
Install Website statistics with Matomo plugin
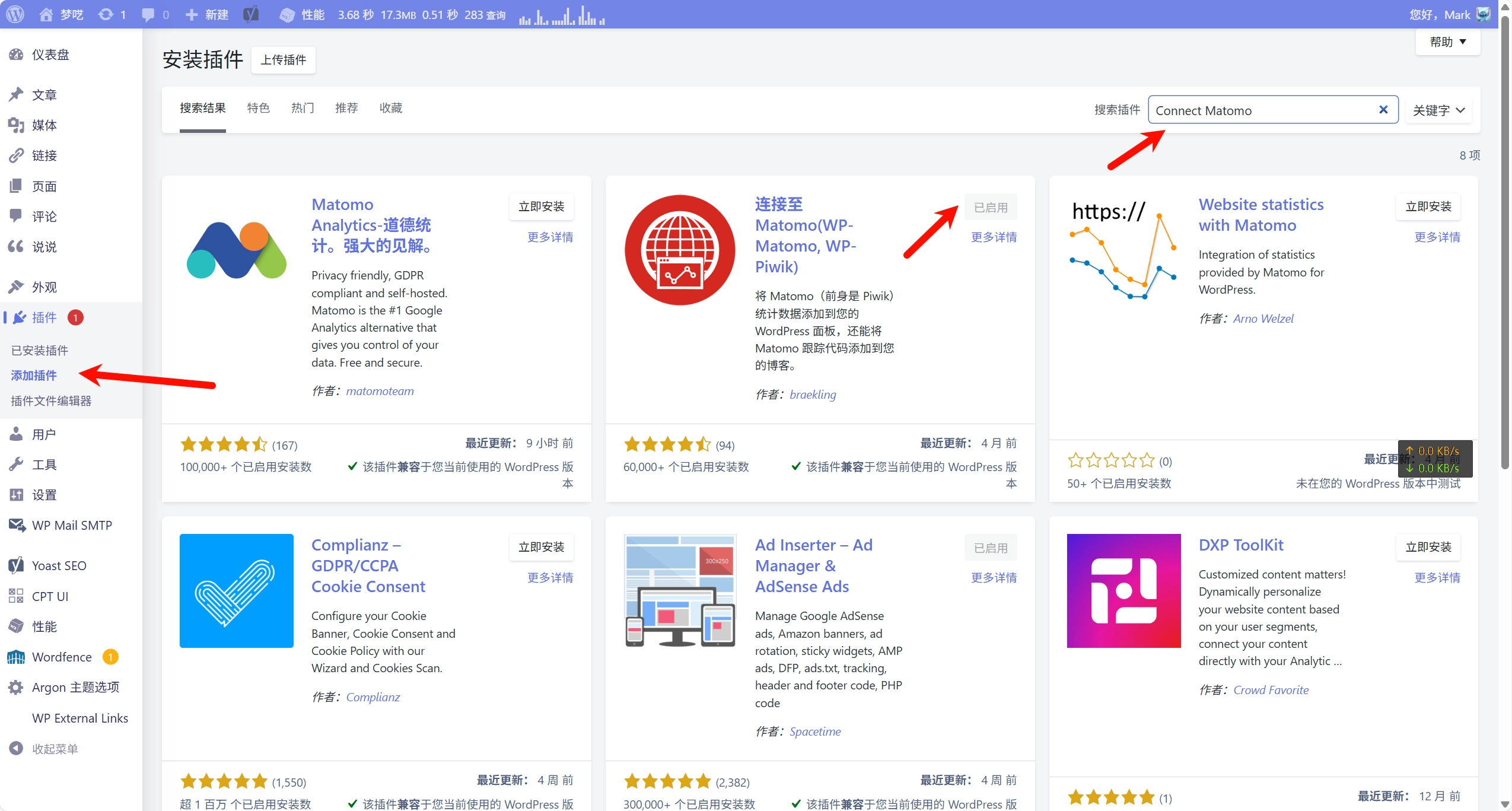[x=1428, y=206]
